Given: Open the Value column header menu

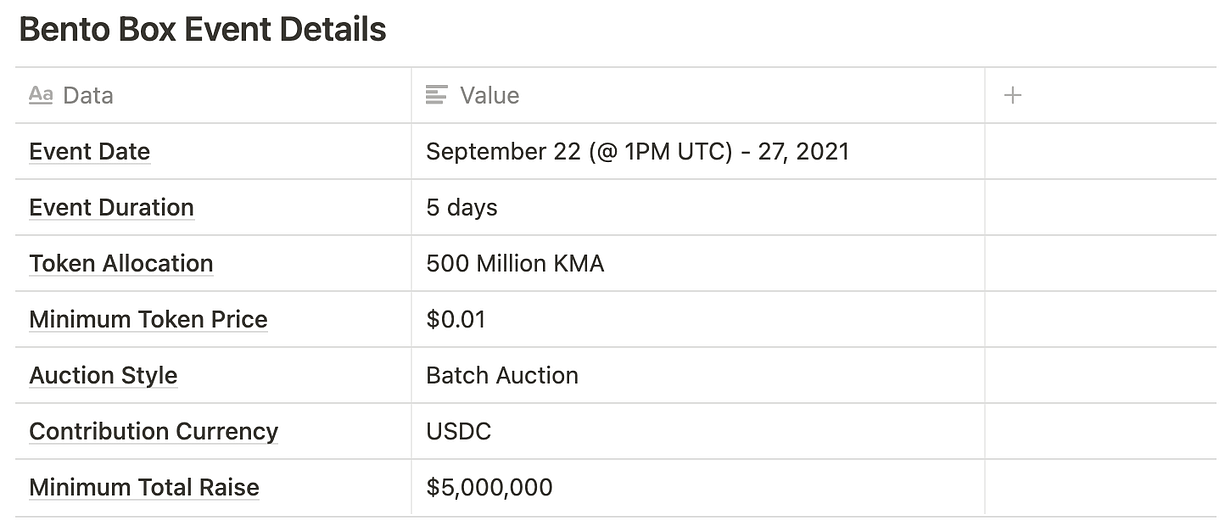Looking at the screenshot, I should point(489,95).
